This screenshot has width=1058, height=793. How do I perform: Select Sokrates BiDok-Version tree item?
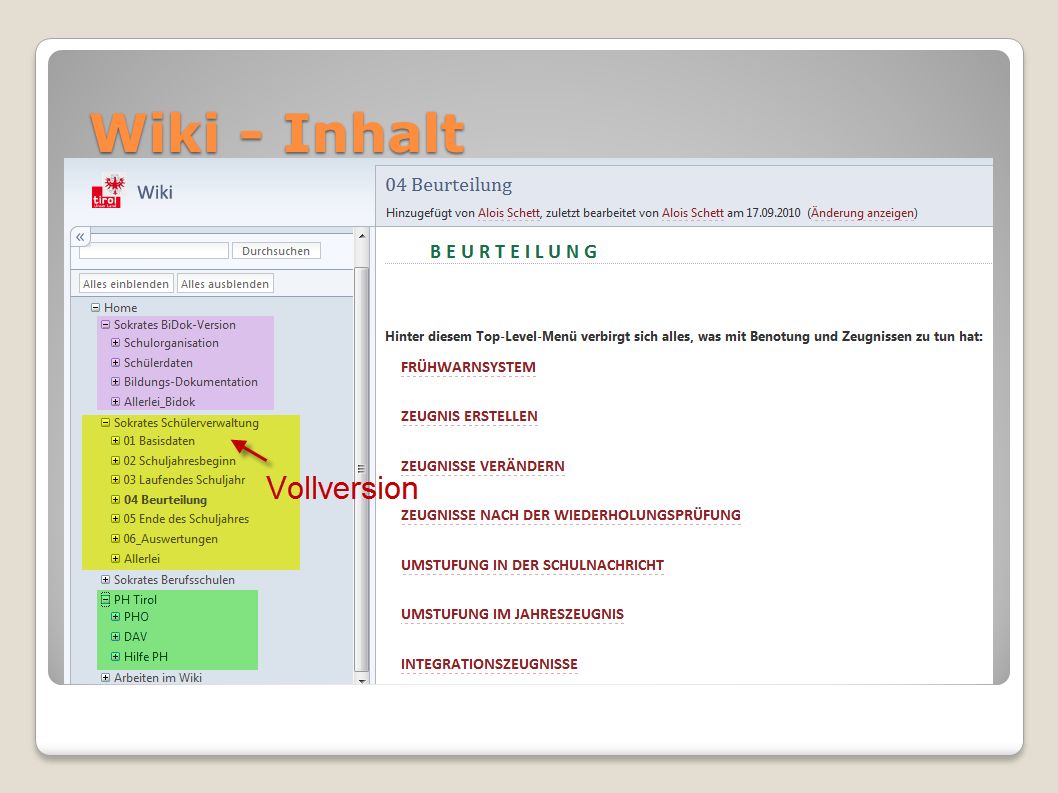click(x=175, y=325)
